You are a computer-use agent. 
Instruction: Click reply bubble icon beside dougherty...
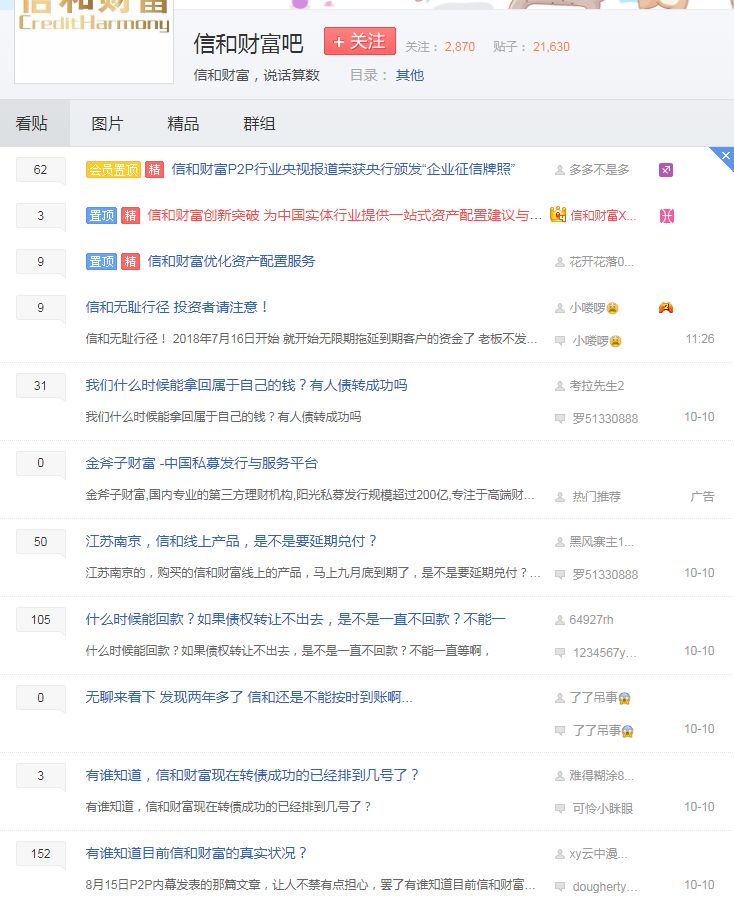click(560, 887)
